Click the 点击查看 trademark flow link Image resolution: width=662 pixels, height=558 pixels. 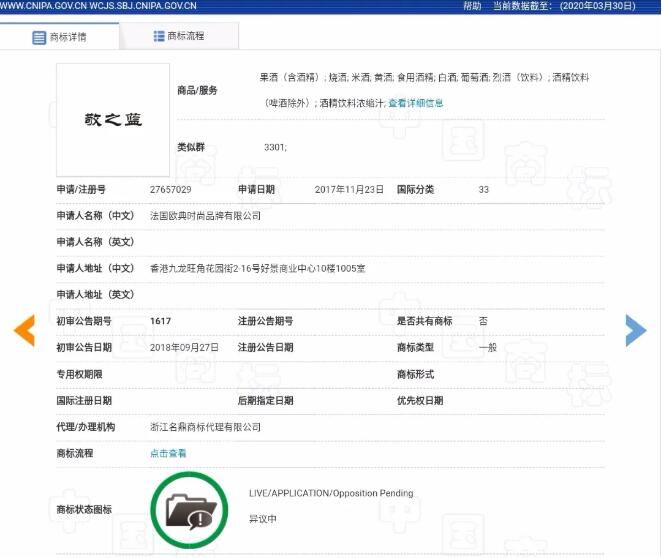pos(168,453)
